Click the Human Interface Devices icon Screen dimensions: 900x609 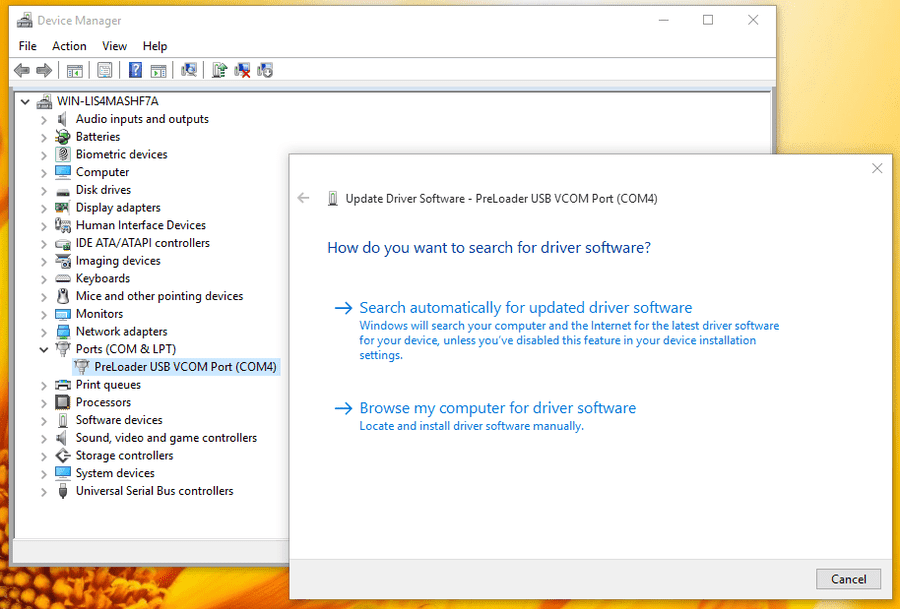coord(63,225)
